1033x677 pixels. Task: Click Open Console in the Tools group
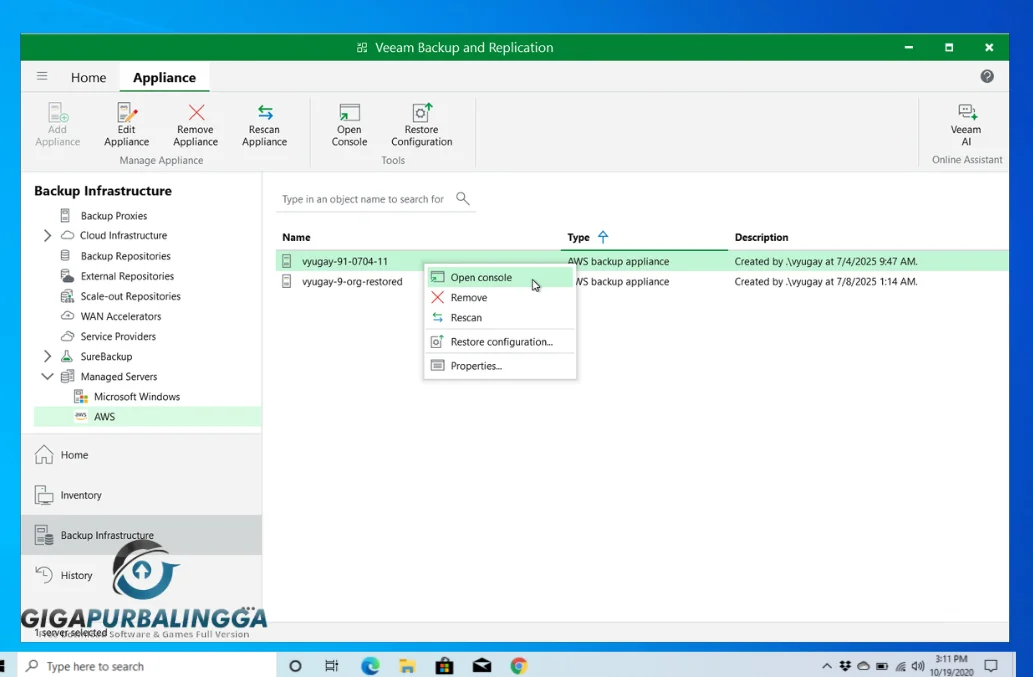pos(349,124)
